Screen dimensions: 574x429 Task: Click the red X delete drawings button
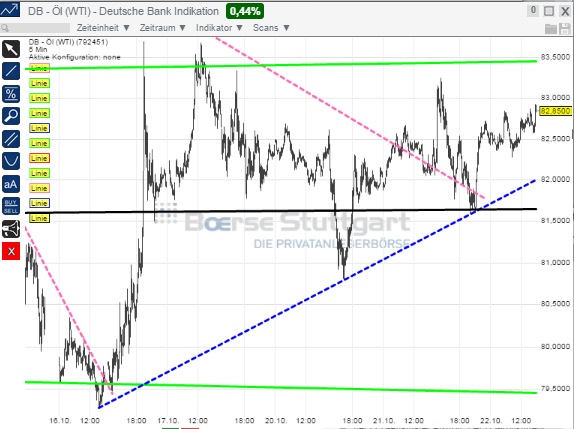(11, 251)
